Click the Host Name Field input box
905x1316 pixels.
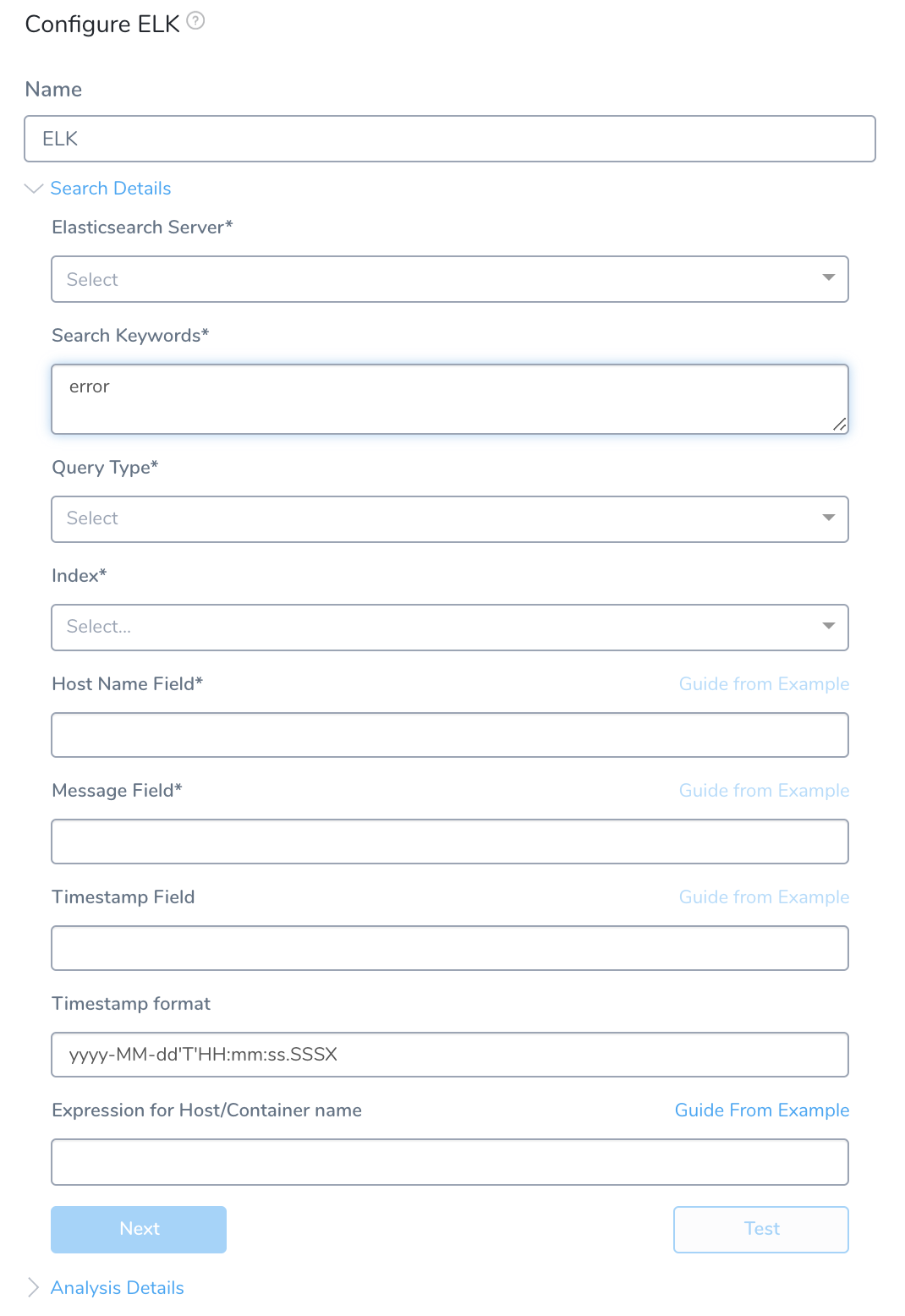point(450,735)
